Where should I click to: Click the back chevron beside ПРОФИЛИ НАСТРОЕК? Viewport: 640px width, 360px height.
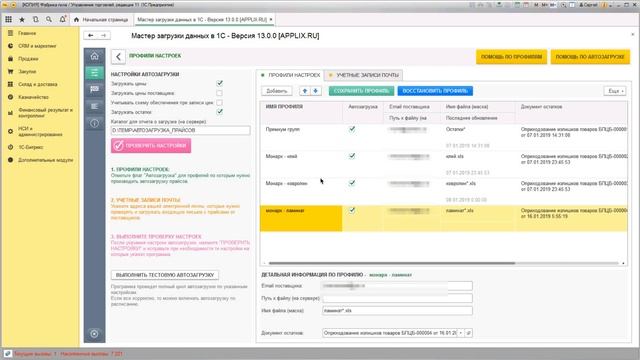118,56
